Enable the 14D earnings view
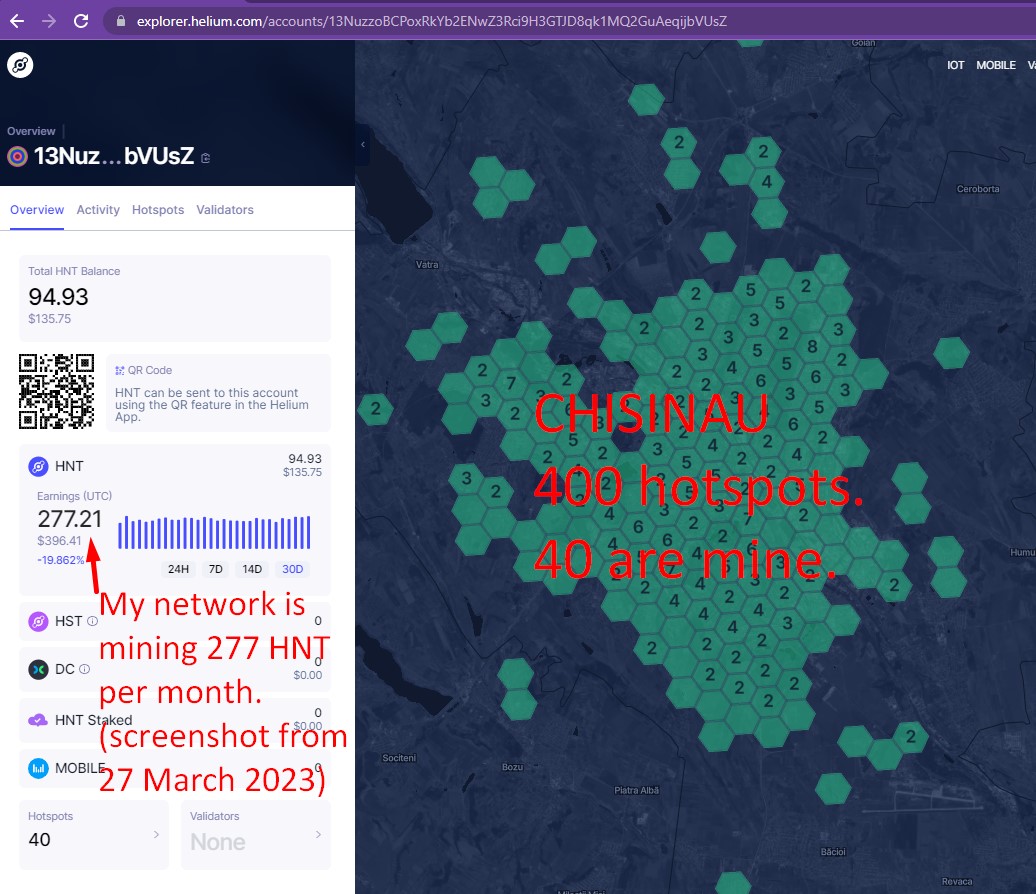Viewport: 1036px width, 894px height. 253,569
